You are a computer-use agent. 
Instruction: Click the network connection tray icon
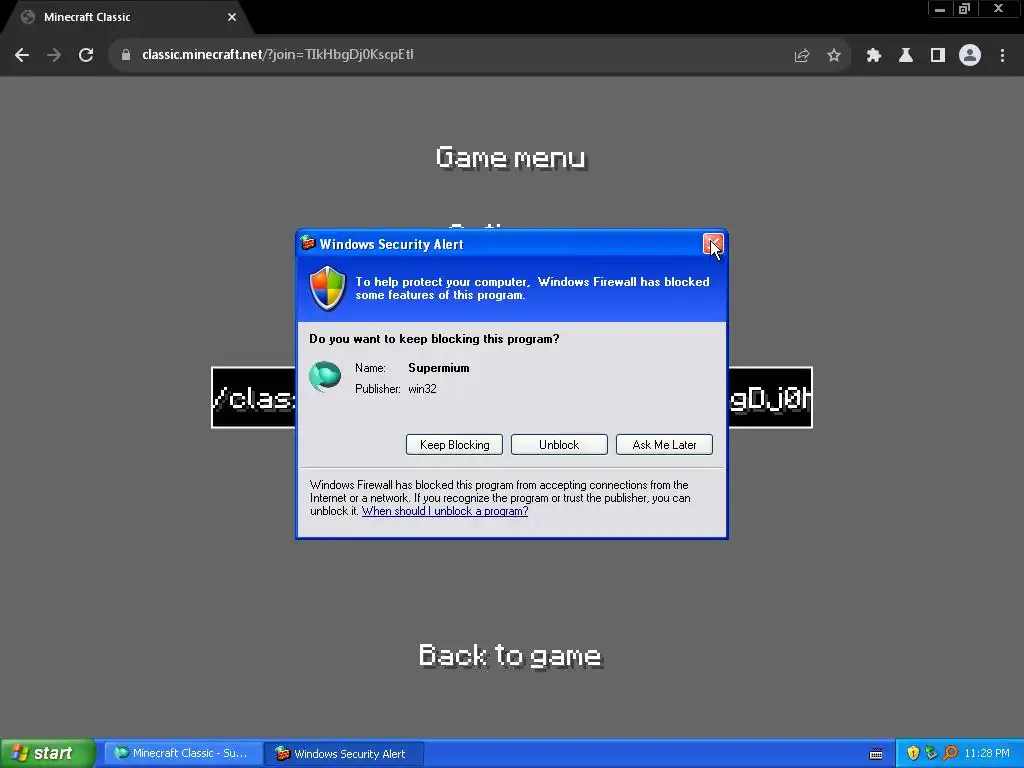coord(931,753)
